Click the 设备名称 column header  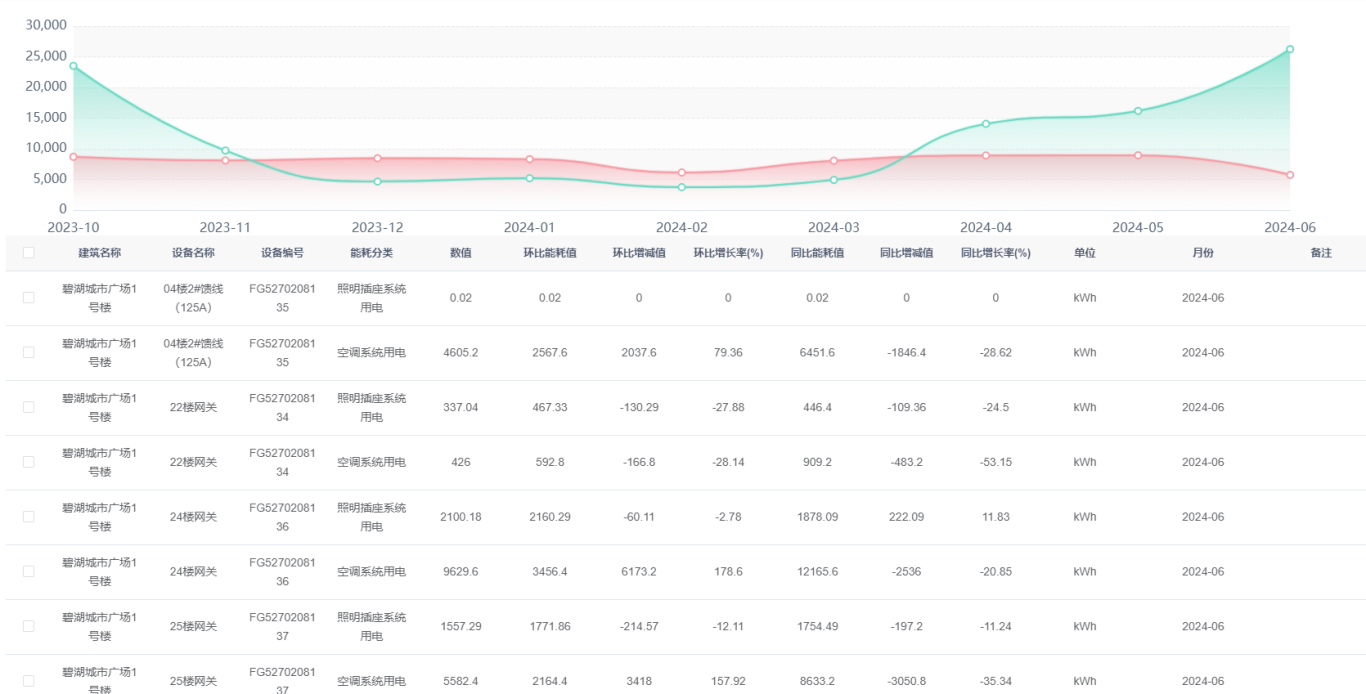(193, 253)
